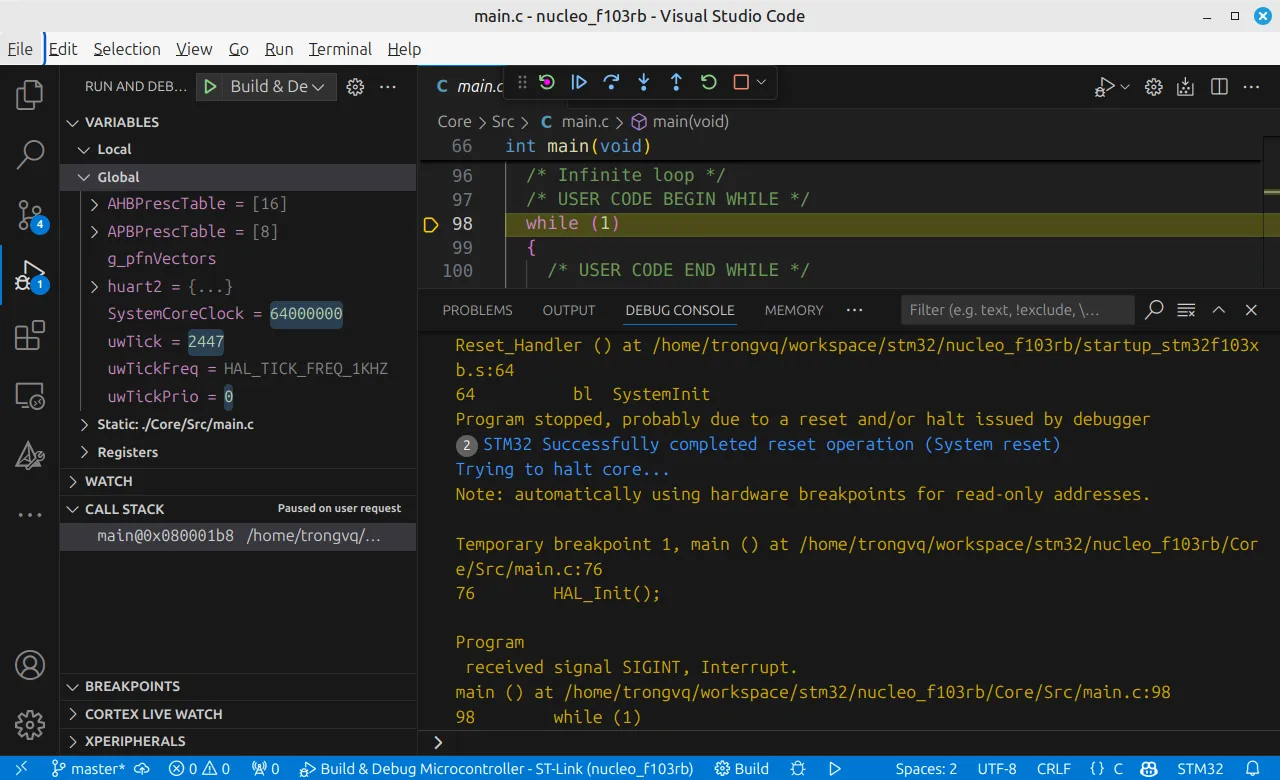Expand the Local variables scope
The height and width of the screenshot is (780, 1280).
(x=238, y=149)
